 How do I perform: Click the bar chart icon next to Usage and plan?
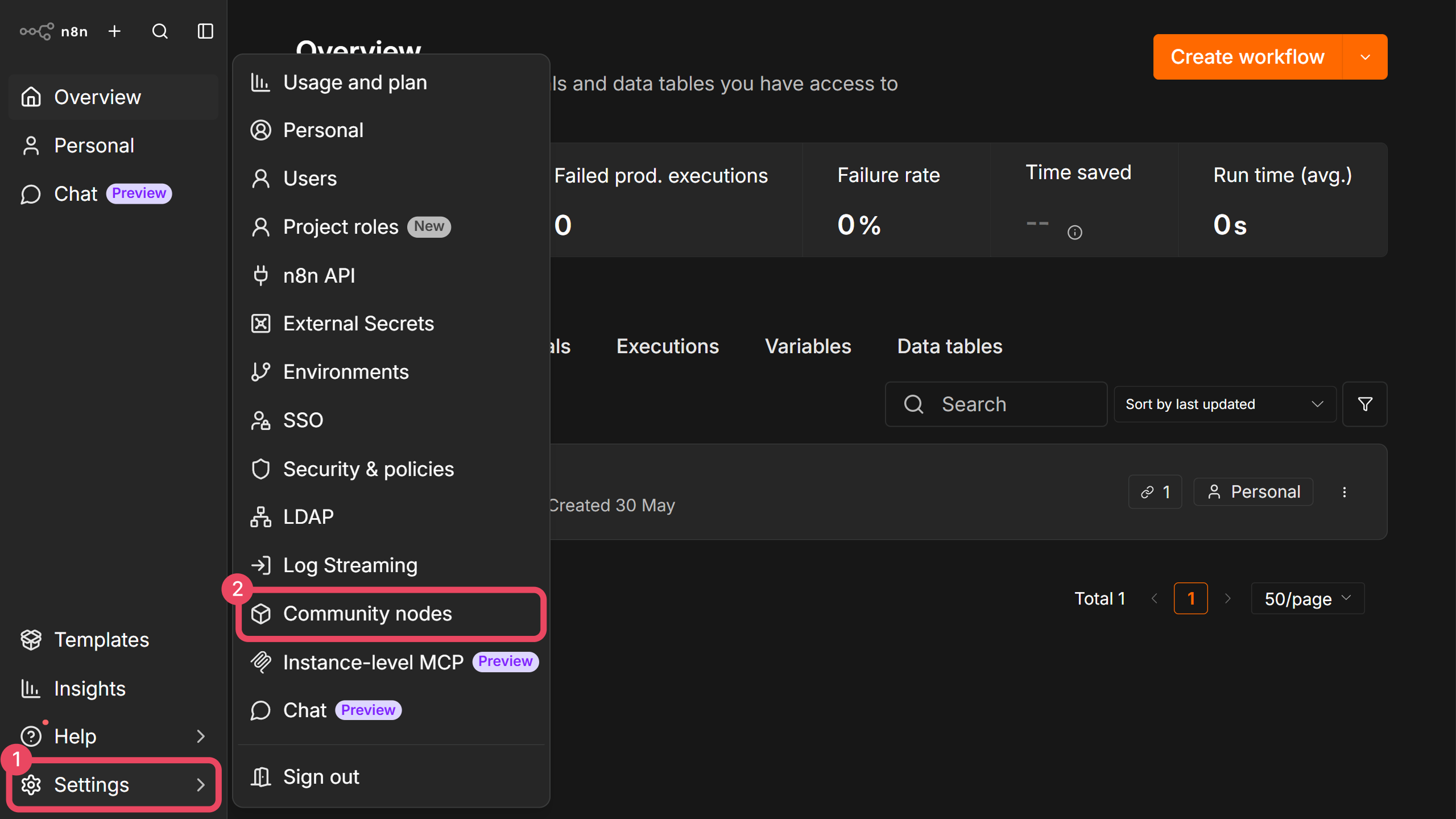[x=261, y=82]
